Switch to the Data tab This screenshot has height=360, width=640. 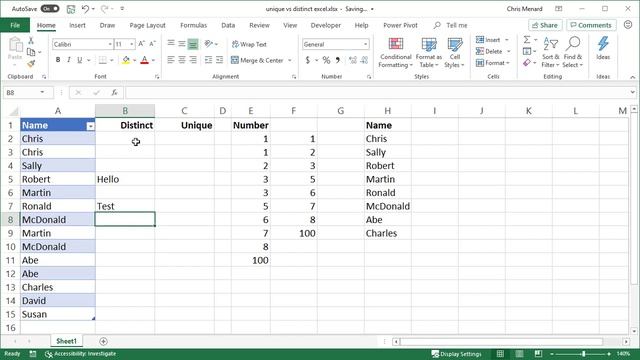point(228,25)
